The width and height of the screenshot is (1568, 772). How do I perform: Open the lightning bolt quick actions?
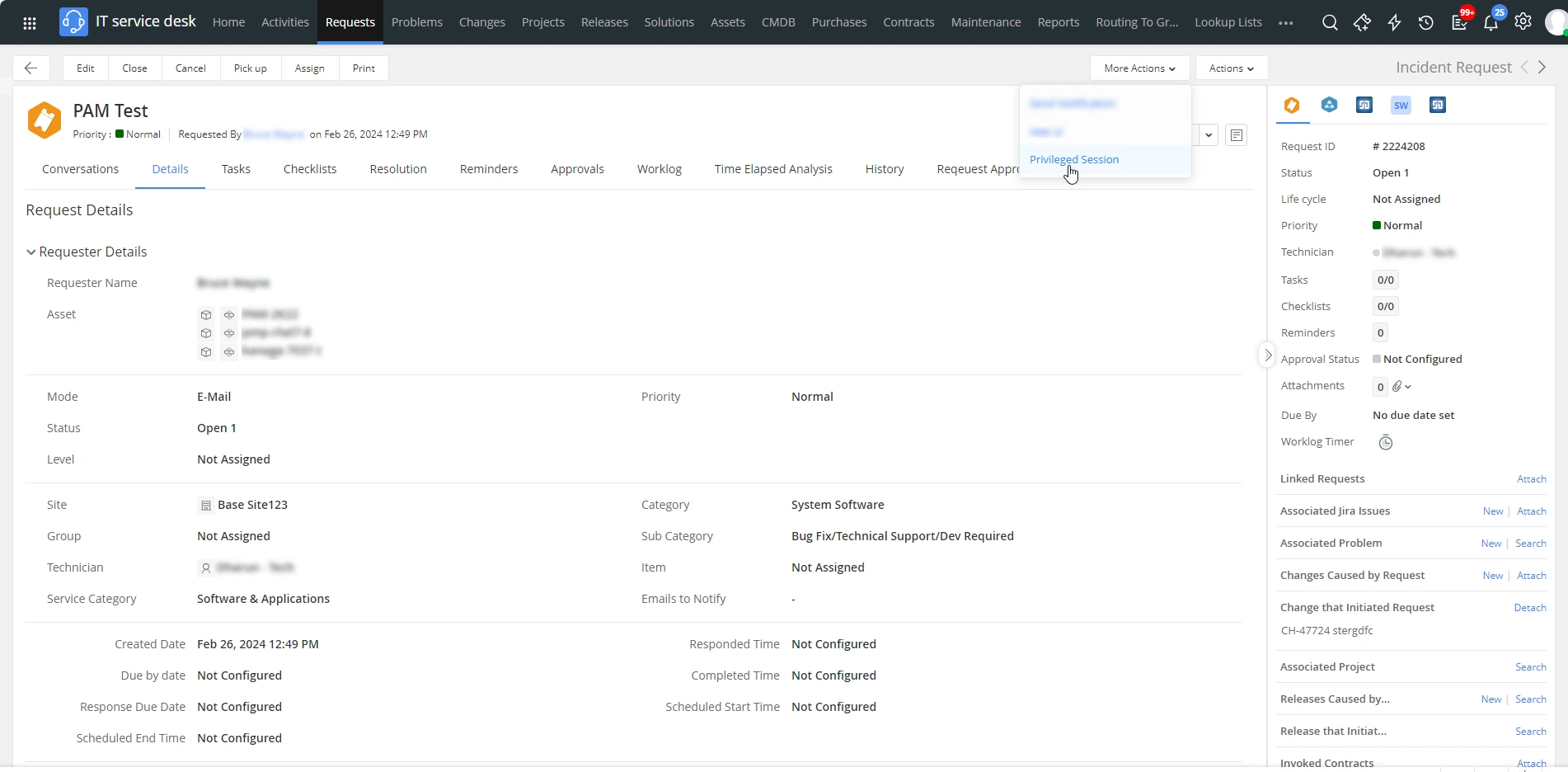(1394, 22)
